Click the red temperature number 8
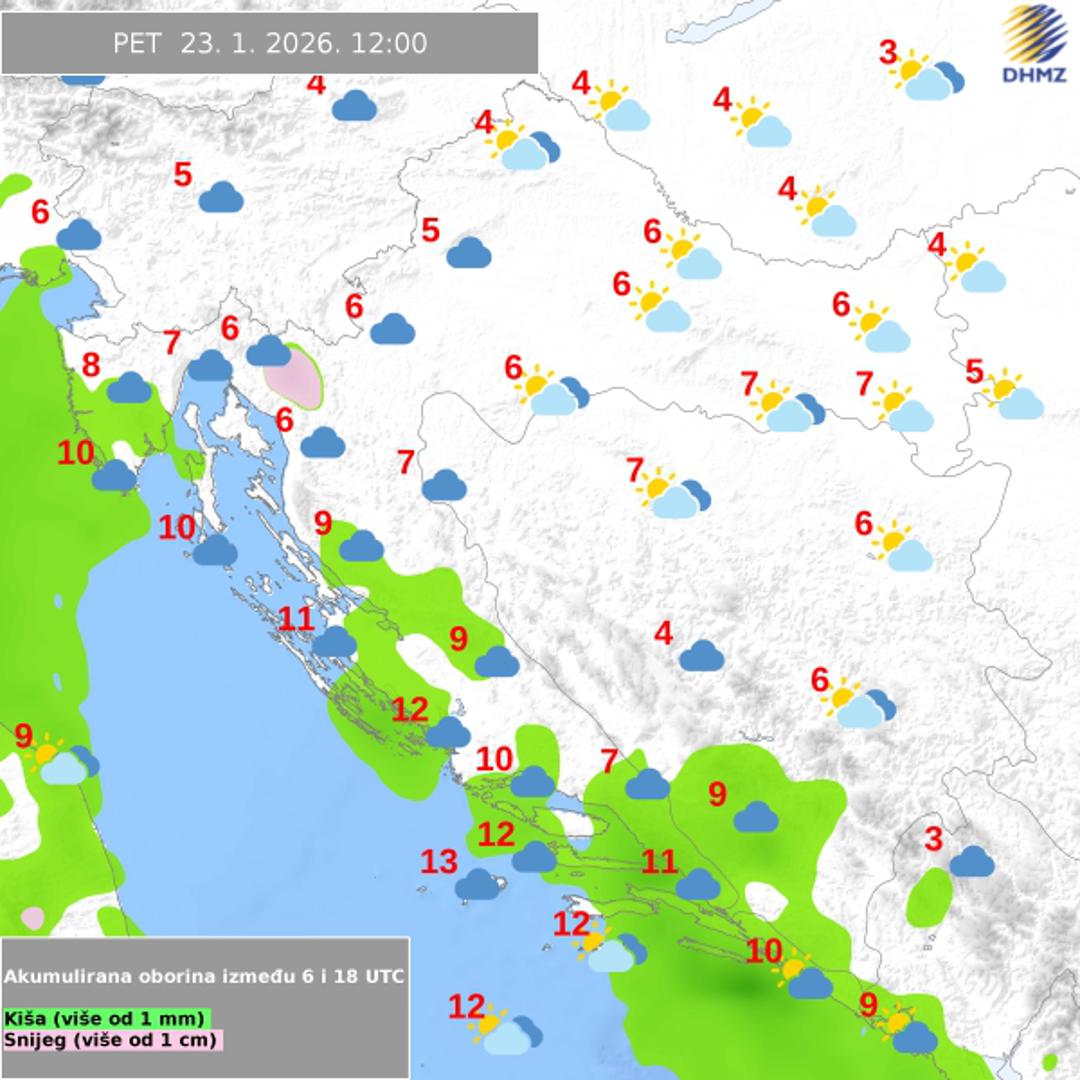Screen dimensions: 1080x1080 (91, 365)
